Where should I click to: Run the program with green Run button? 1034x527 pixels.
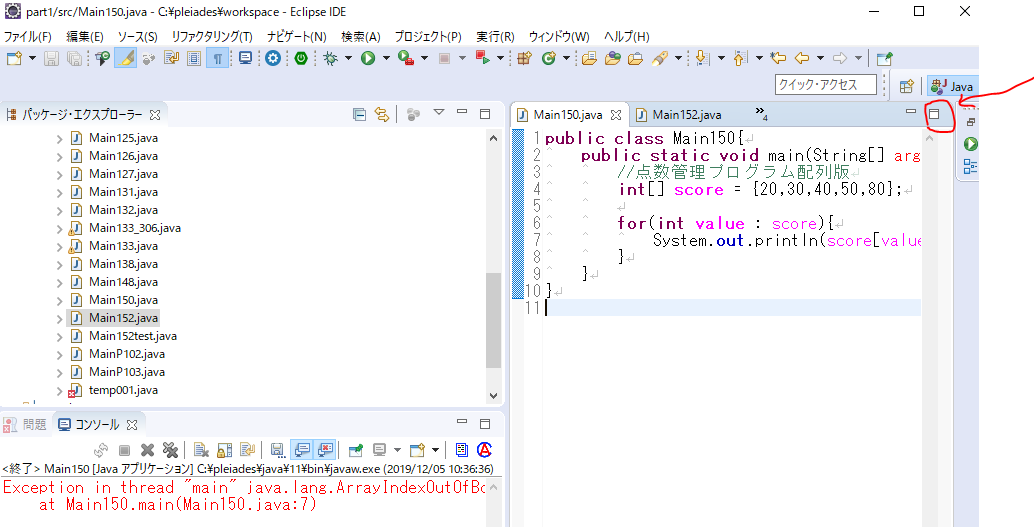pyautogui.click(x=368, y=58)
